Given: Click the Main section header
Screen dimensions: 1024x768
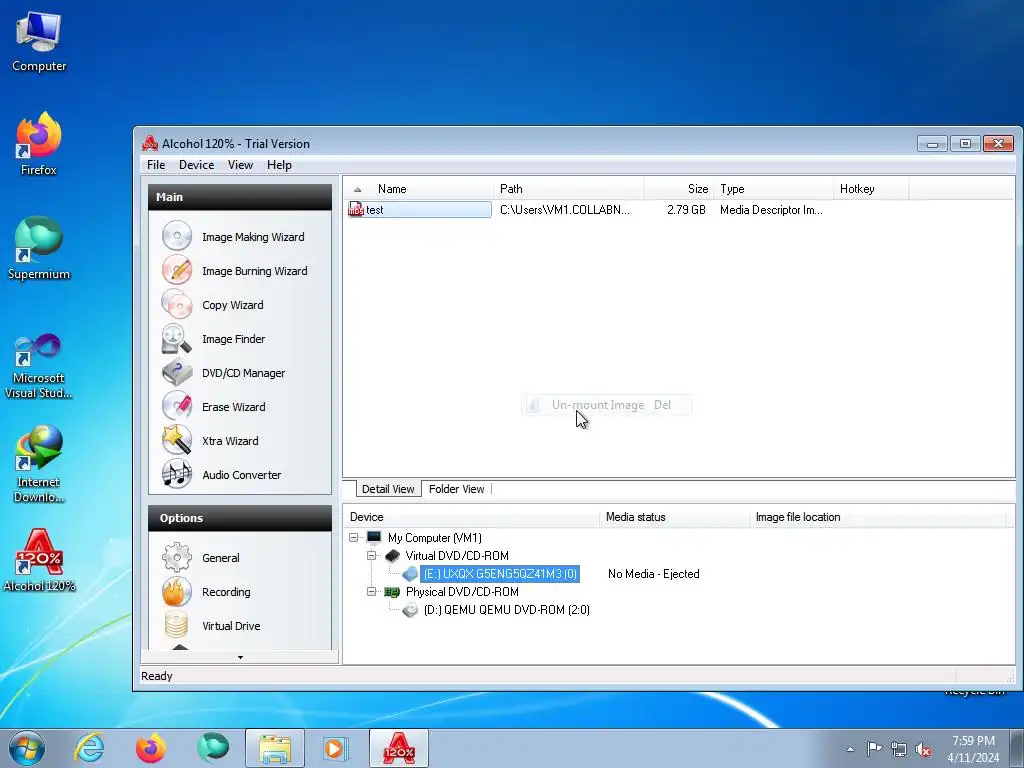Looking at the screenshot, I should pos(240,197).
